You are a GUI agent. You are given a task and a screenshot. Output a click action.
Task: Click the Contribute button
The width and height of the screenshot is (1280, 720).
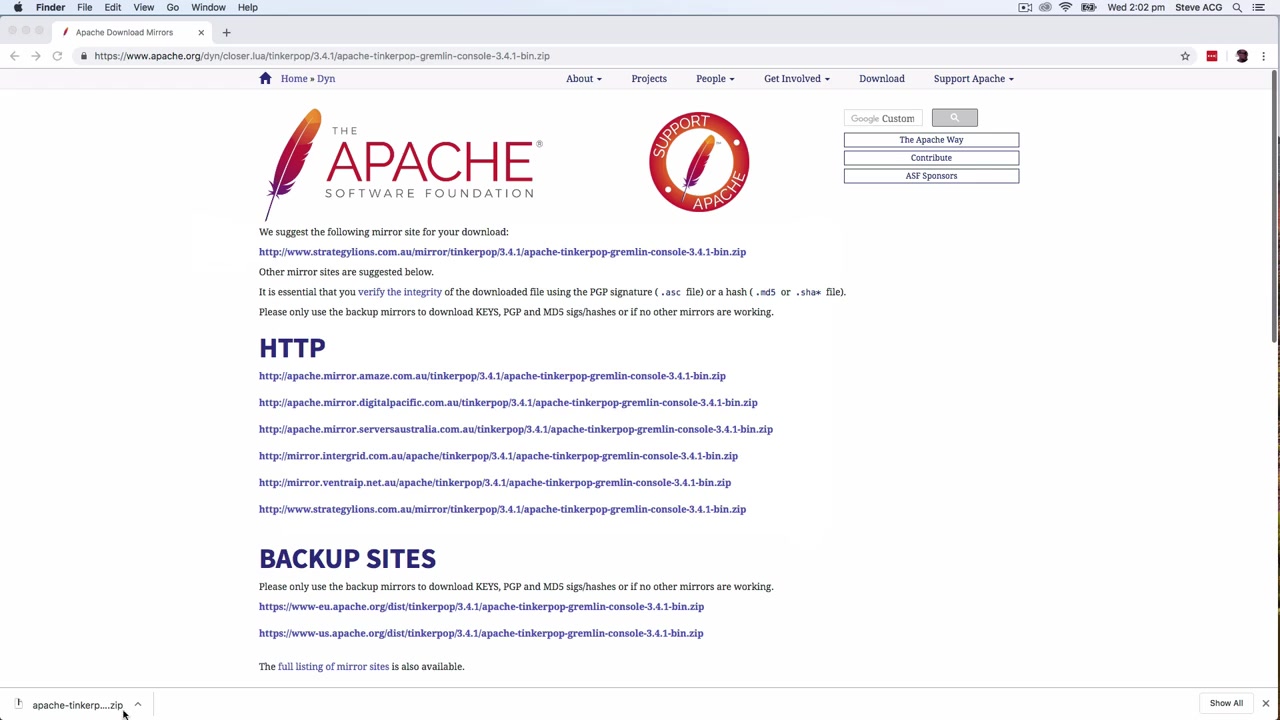(931, 158)
